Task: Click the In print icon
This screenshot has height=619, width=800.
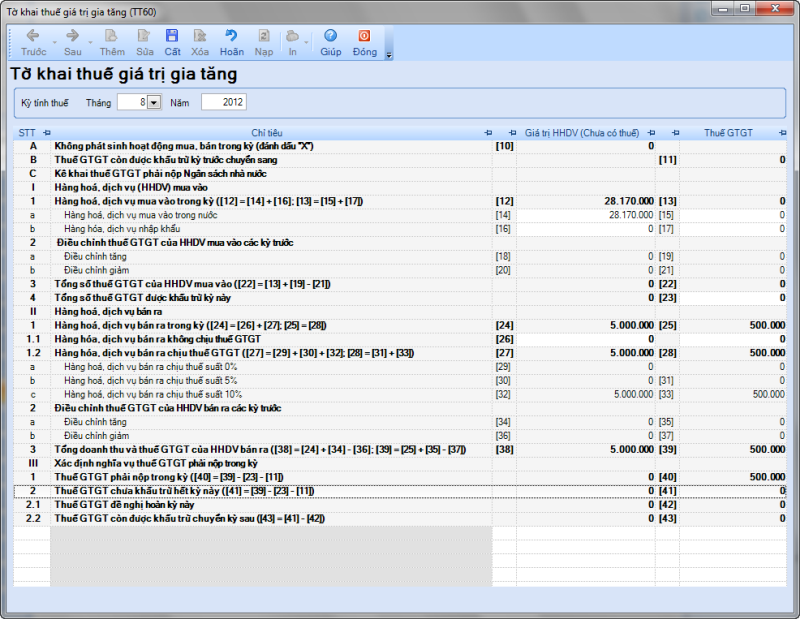Action: point(292,36)
